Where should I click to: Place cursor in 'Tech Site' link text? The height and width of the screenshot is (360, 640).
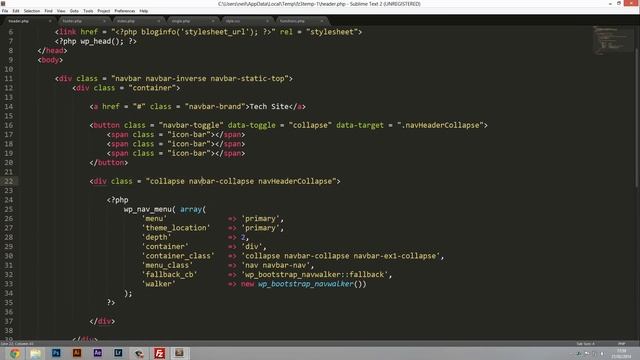(x=269, y=107)
